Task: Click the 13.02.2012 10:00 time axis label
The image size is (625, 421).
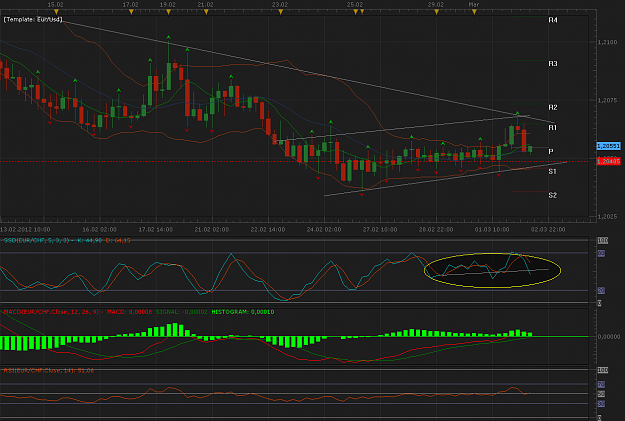Action: 25,230
